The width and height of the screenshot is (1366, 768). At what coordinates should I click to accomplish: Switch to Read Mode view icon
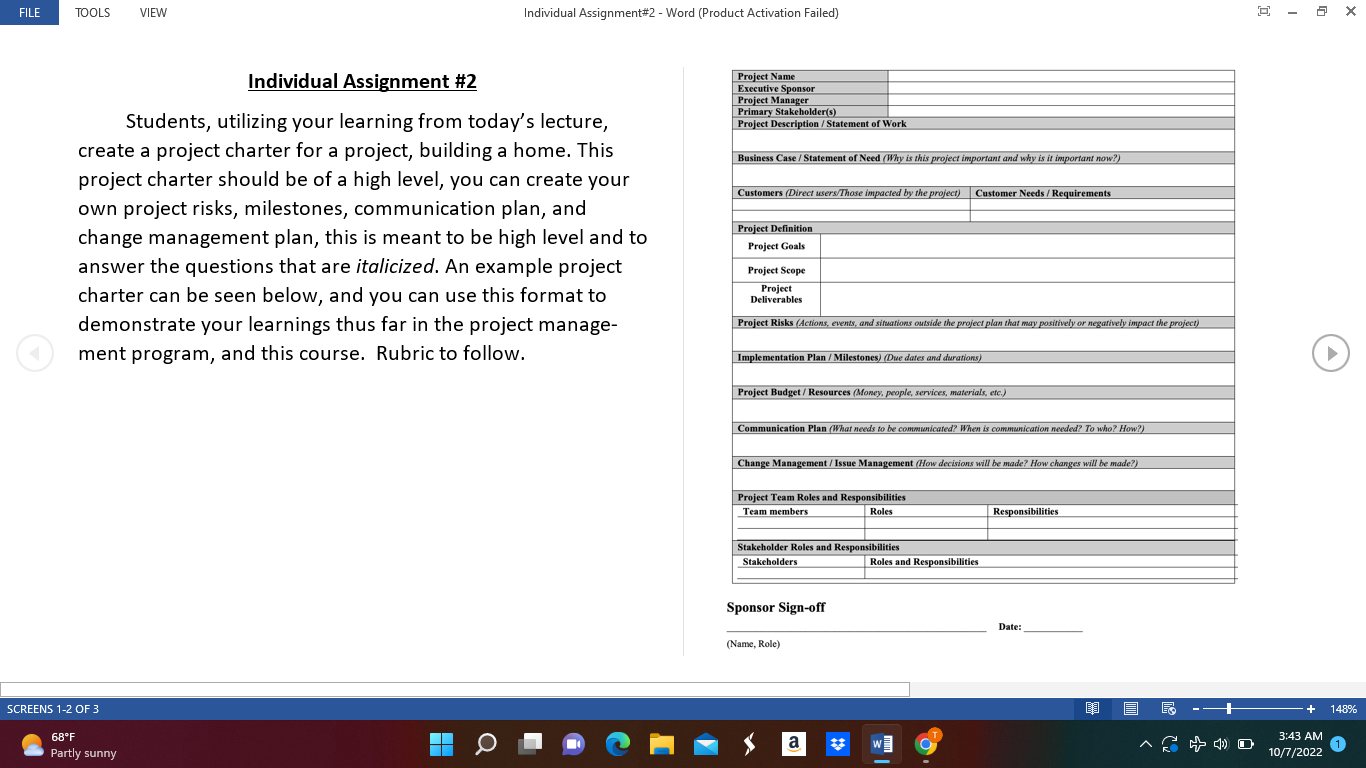click(x=1093, y=708)
